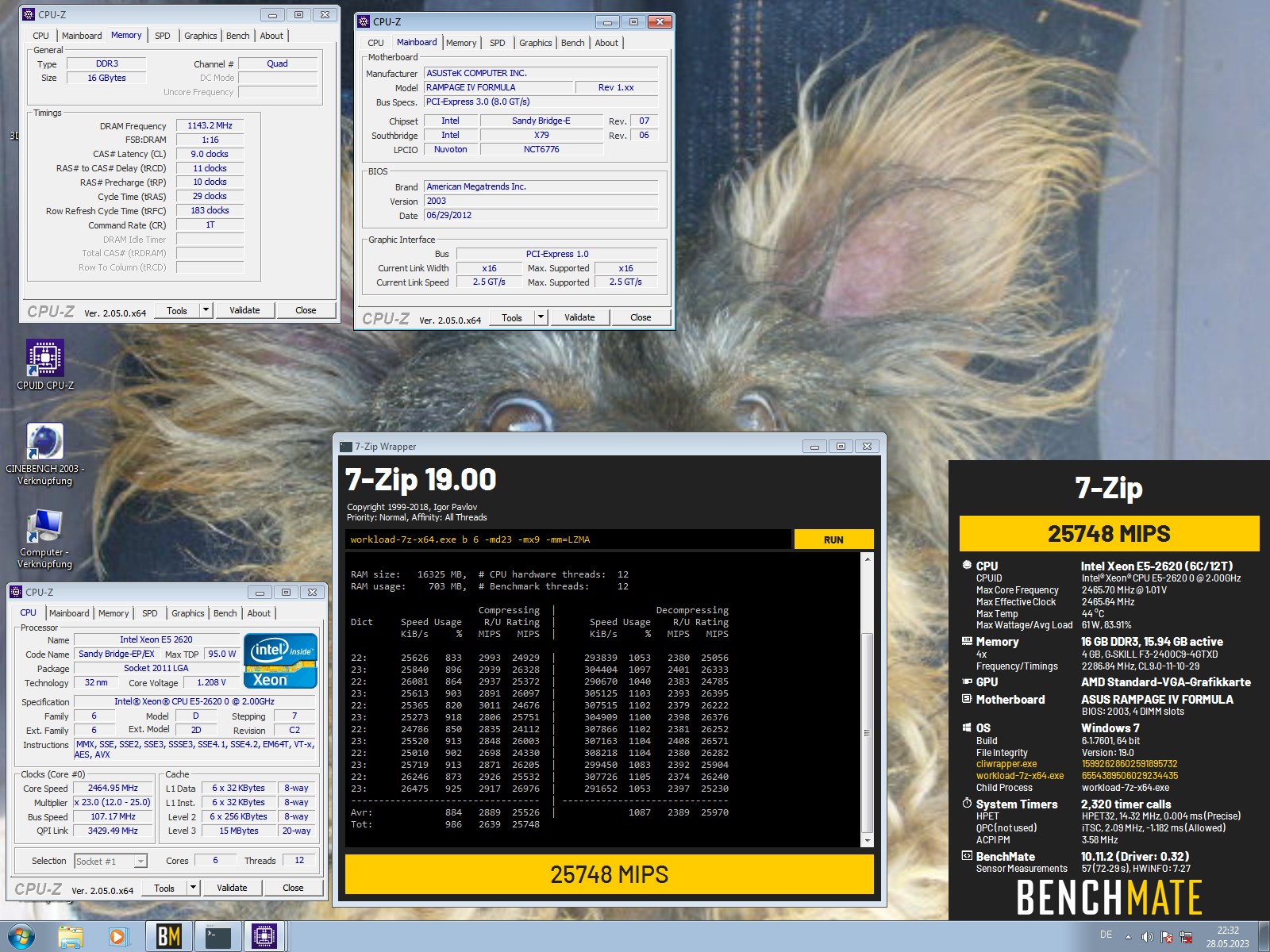Select Mainboard tab in the Memory CPU-Z window
The height and width of the screenshot is (952, 1270).
click(x=82, y=36)
